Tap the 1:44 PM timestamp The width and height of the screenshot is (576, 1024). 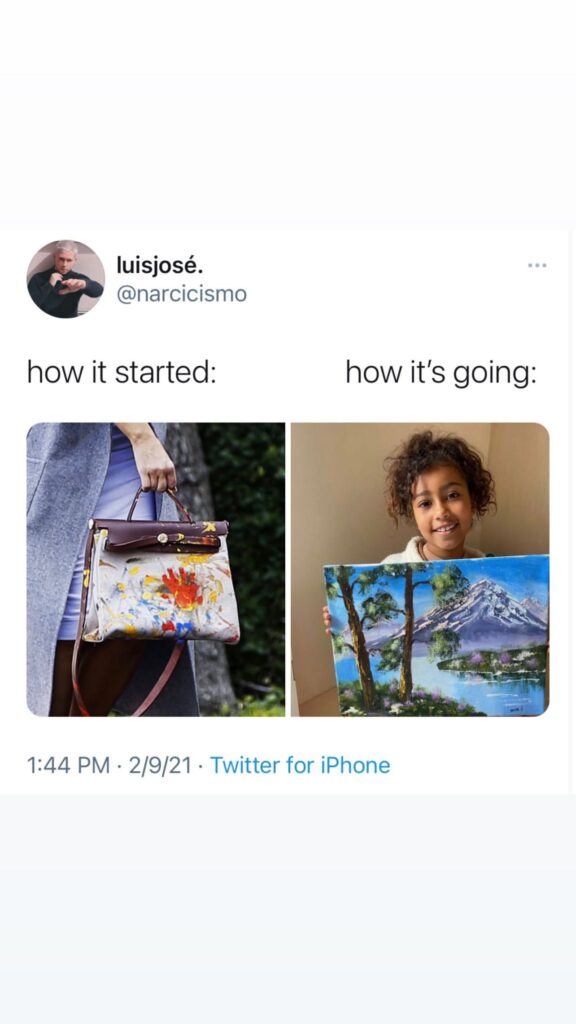click(68, 765)
